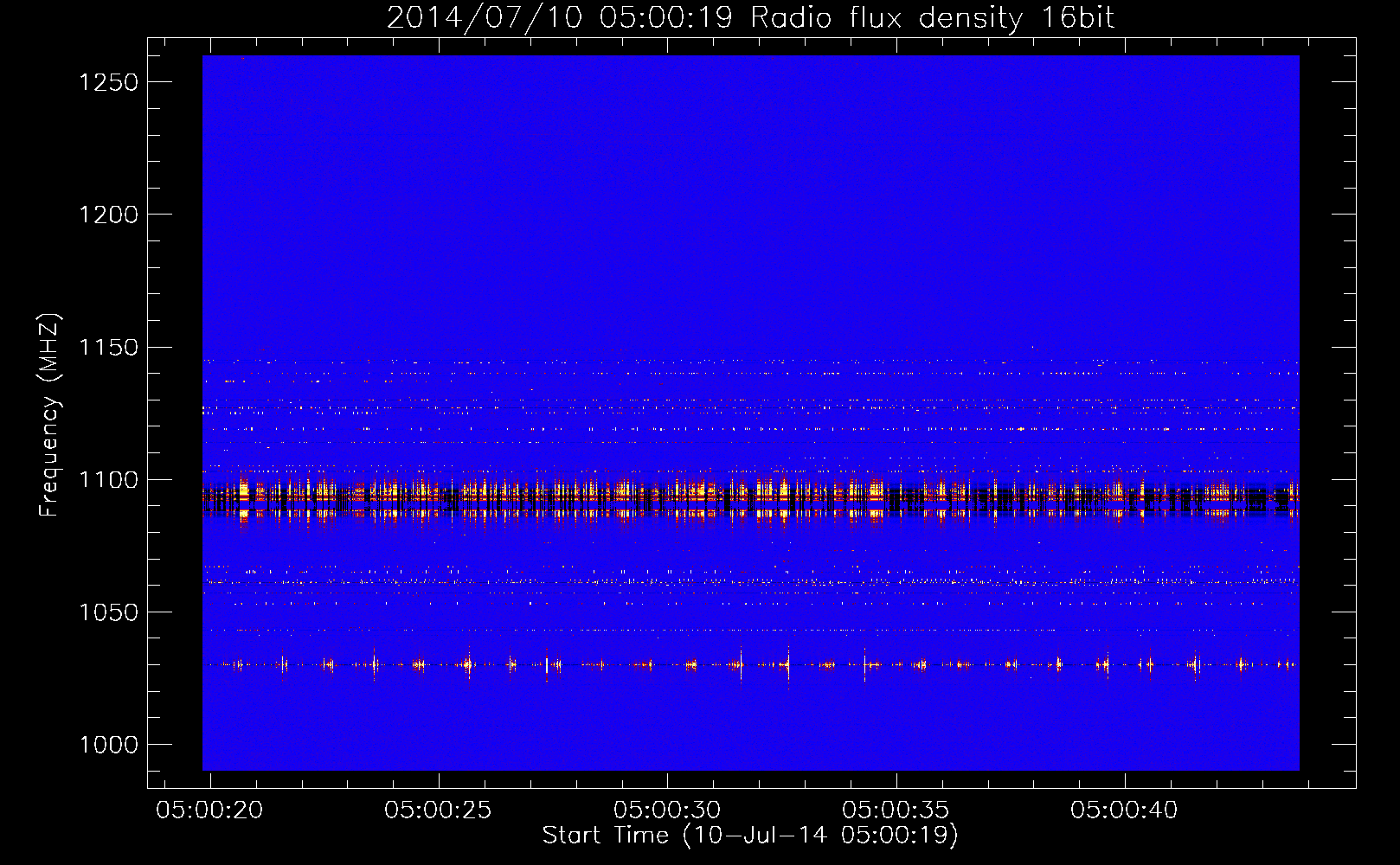Click the bright emission band near 1095 MHz
The width and height of the screenshot is (1400, 865).
(751, 499)
